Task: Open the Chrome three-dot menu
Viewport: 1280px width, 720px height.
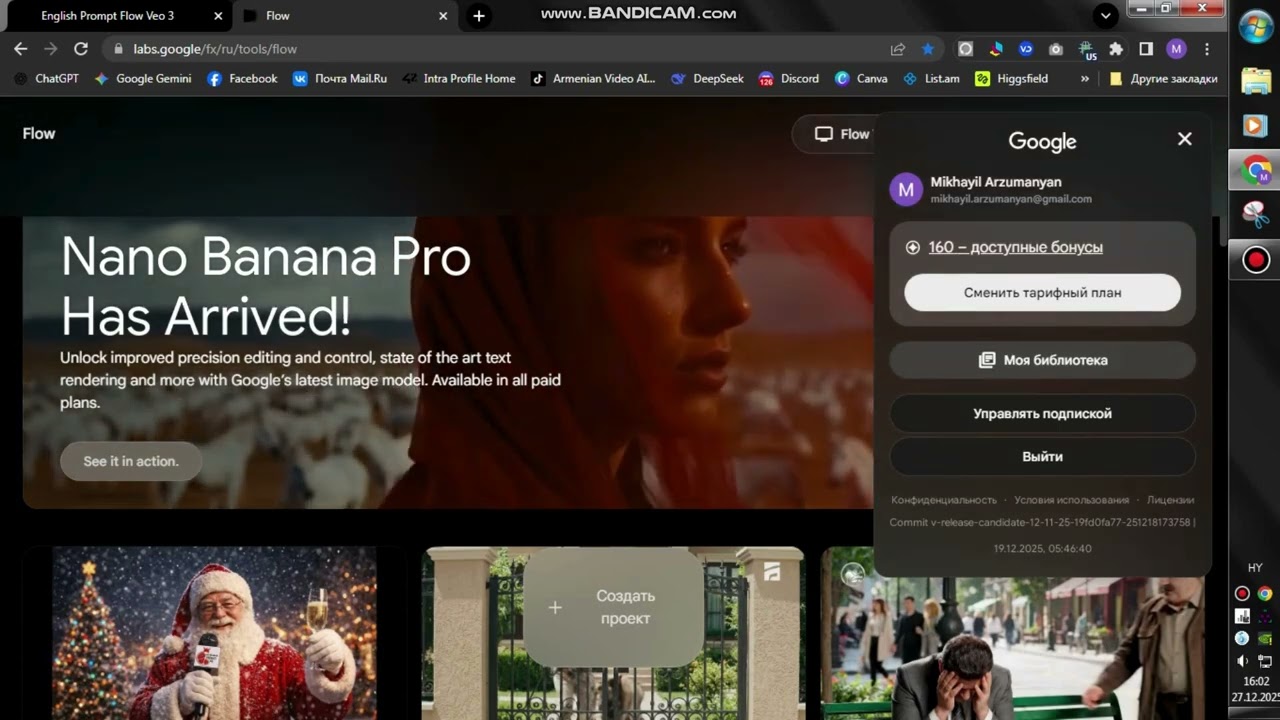Action: tap(1207, 49)
